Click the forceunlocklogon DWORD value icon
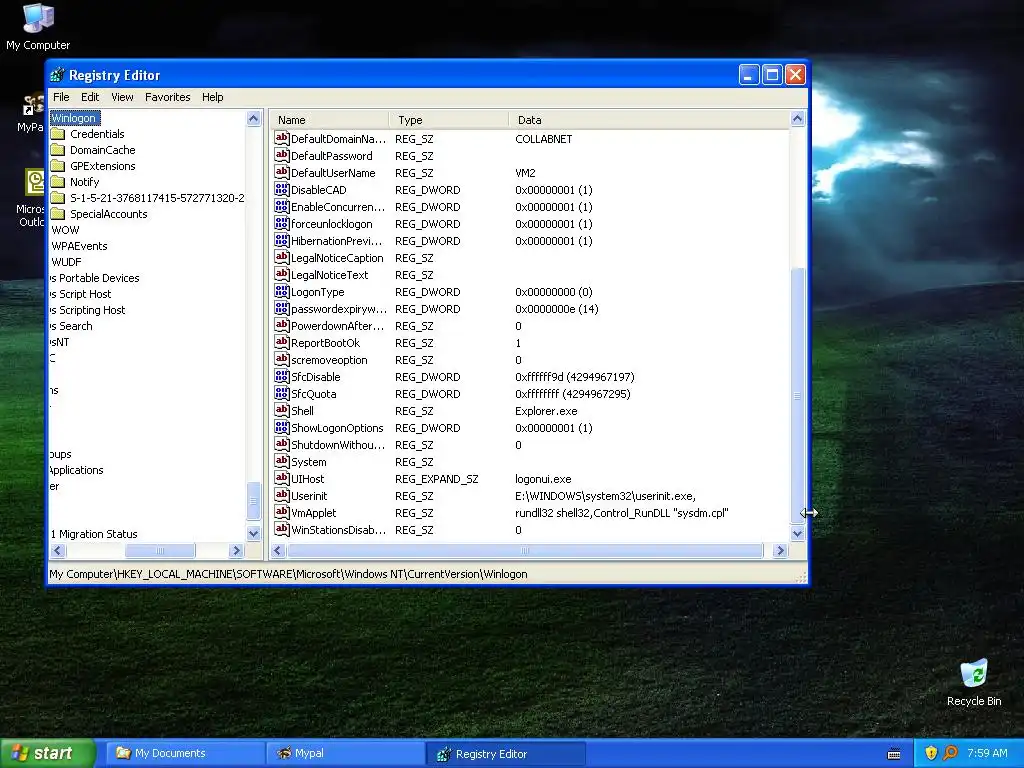Viewport: 1024px width, 768px height. click(281, 223)
